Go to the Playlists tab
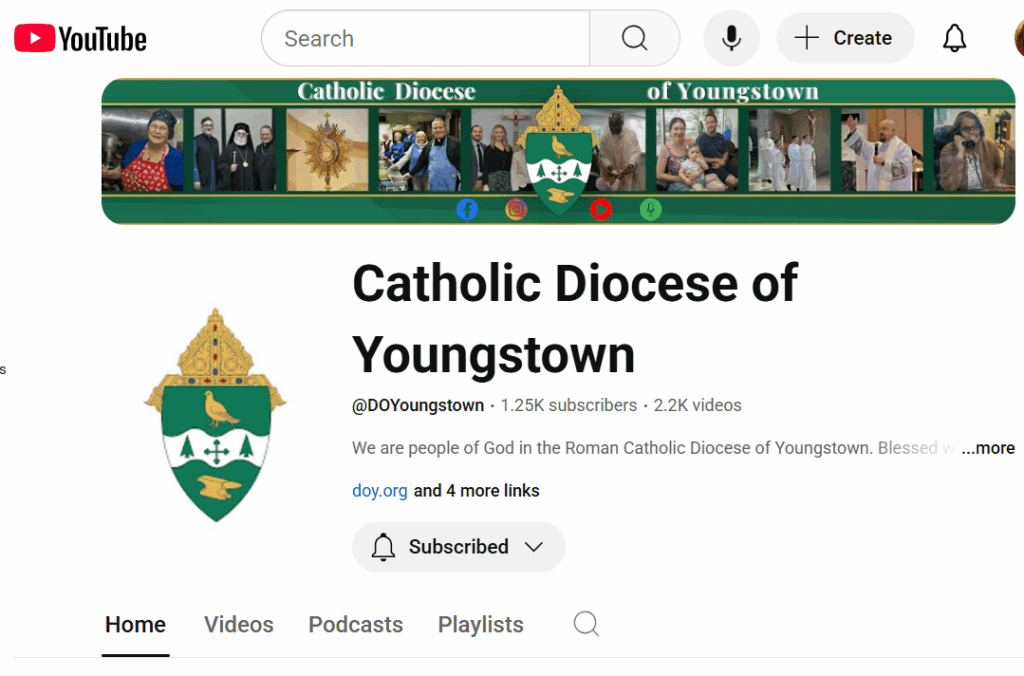The height and width of the screenshot is (676, 1024). pos(480,625)
